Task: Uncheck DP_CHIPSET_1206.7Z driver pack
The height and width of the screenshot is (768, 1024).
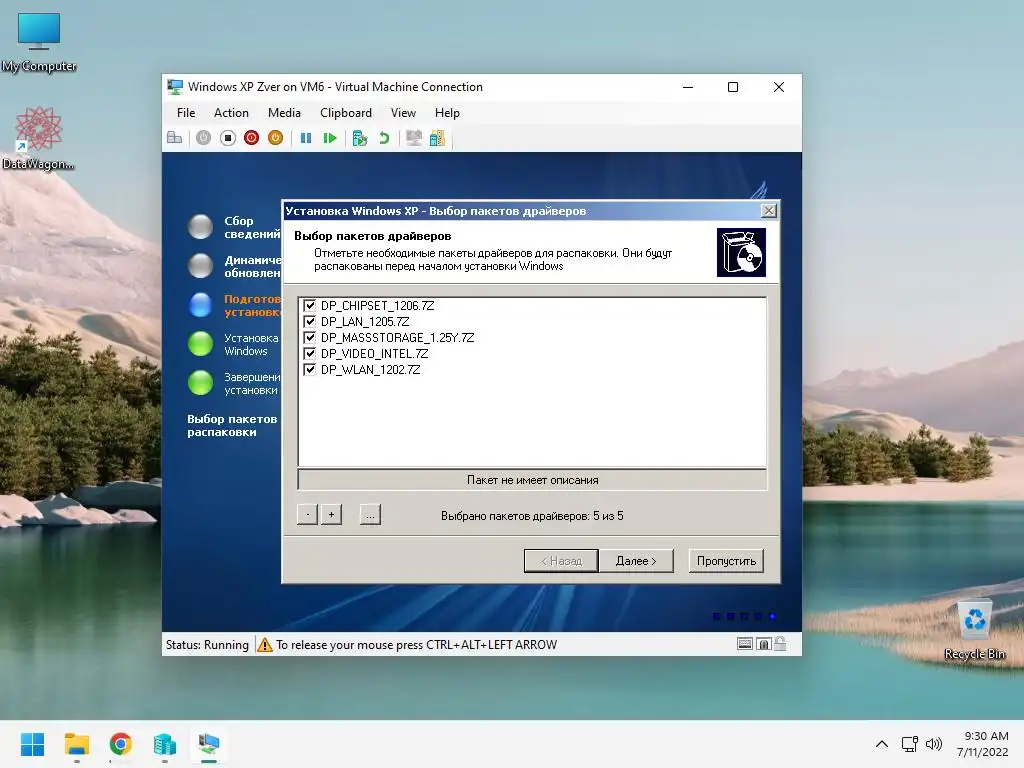Action: (x=310, y=305)
